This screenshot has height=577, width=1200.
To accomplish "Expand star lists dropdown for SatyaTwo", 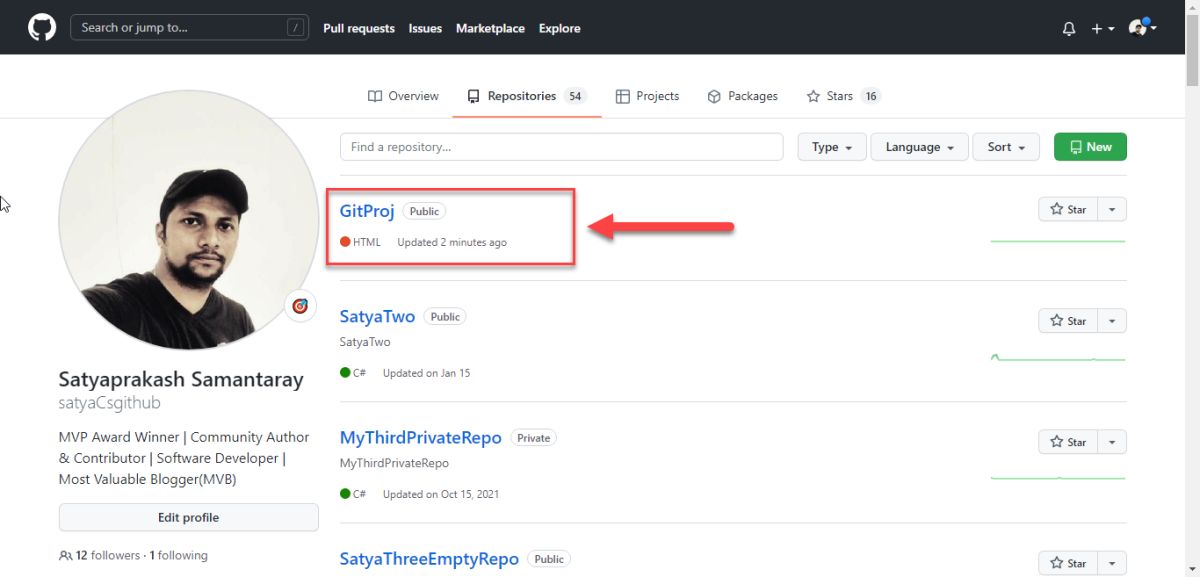I will click(x=1112, y=320).
